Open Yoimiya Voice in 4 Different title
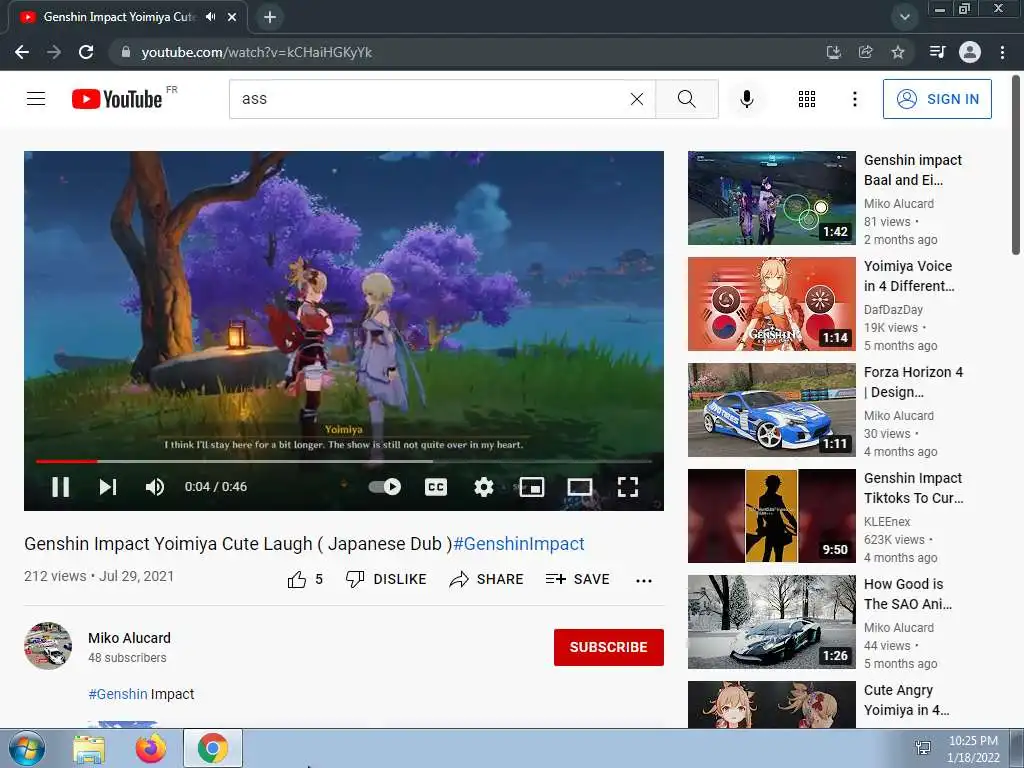 pyautogui.click(x=908, y=276)
